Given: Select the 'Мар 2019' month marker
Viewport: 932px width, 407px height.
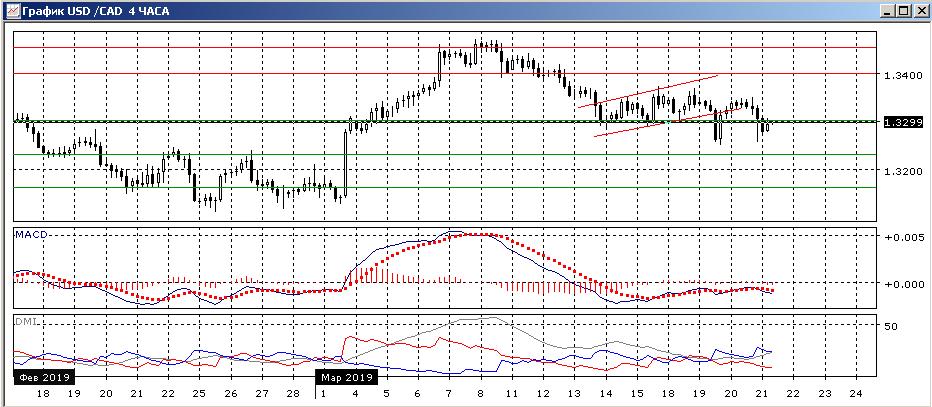Looking at the screenshot, I should tap(346, 378).
